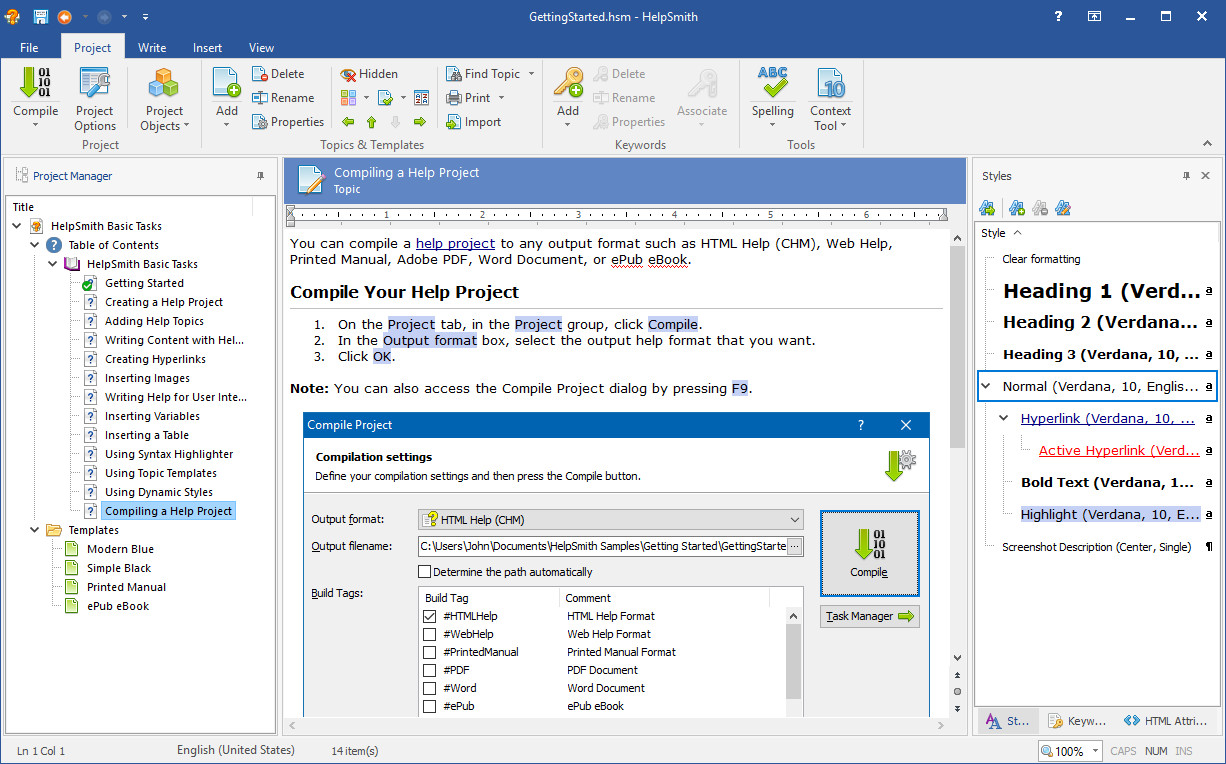
Task: Apply the Heading 1 style
Action: [x=1101, y=291]
